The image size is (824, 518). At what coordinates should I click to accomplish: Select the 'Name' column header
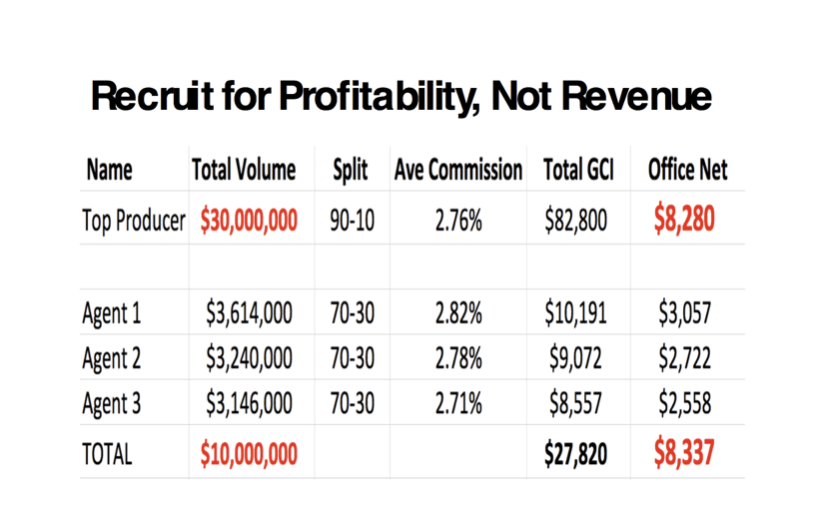[110, 170]
